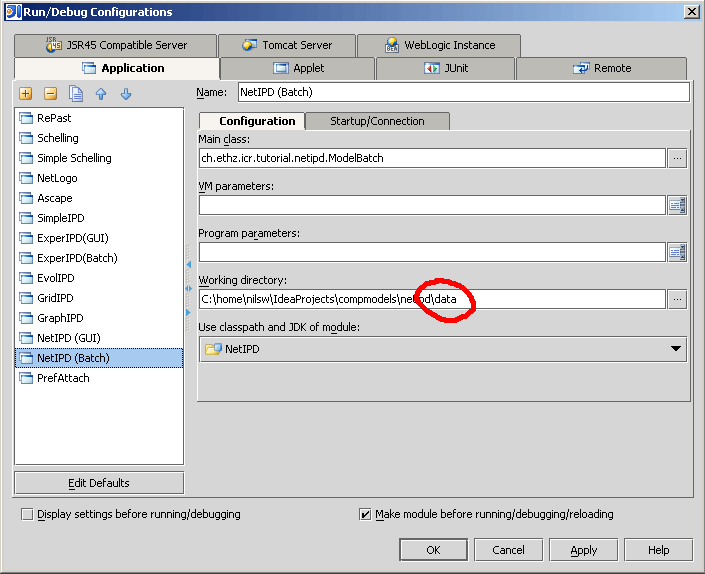The height and width of the screenshot is (574, 705).
Task: Select the NetIPD (GUI) configuration
Action: coord(99,338)
